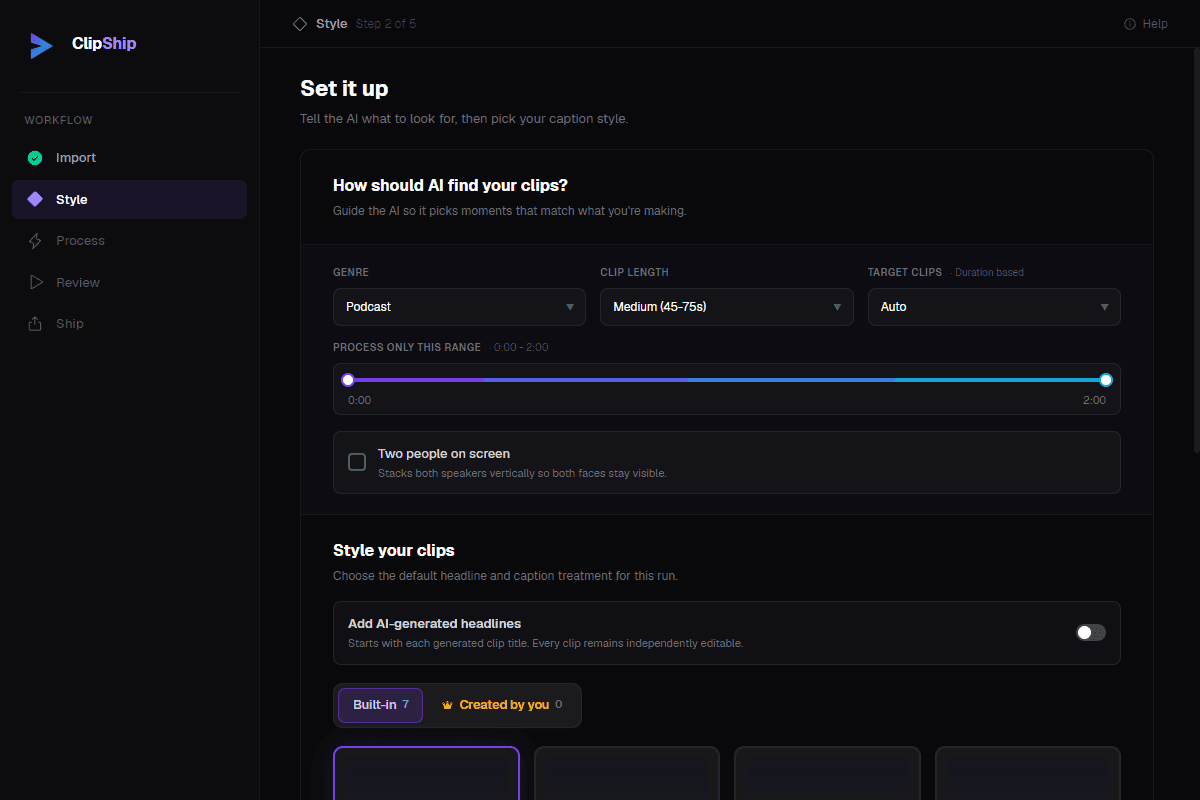1200x800 pixels.
Task: Click the Help info circle icon
Action: [1130, 24]
